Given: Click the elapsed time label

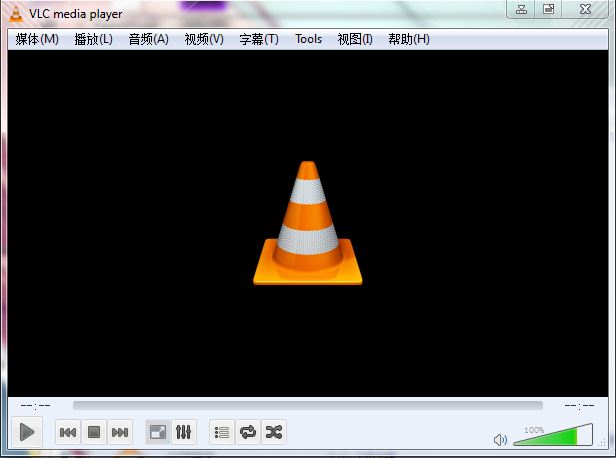Looking at the screenshot, I should click(36, 406).
